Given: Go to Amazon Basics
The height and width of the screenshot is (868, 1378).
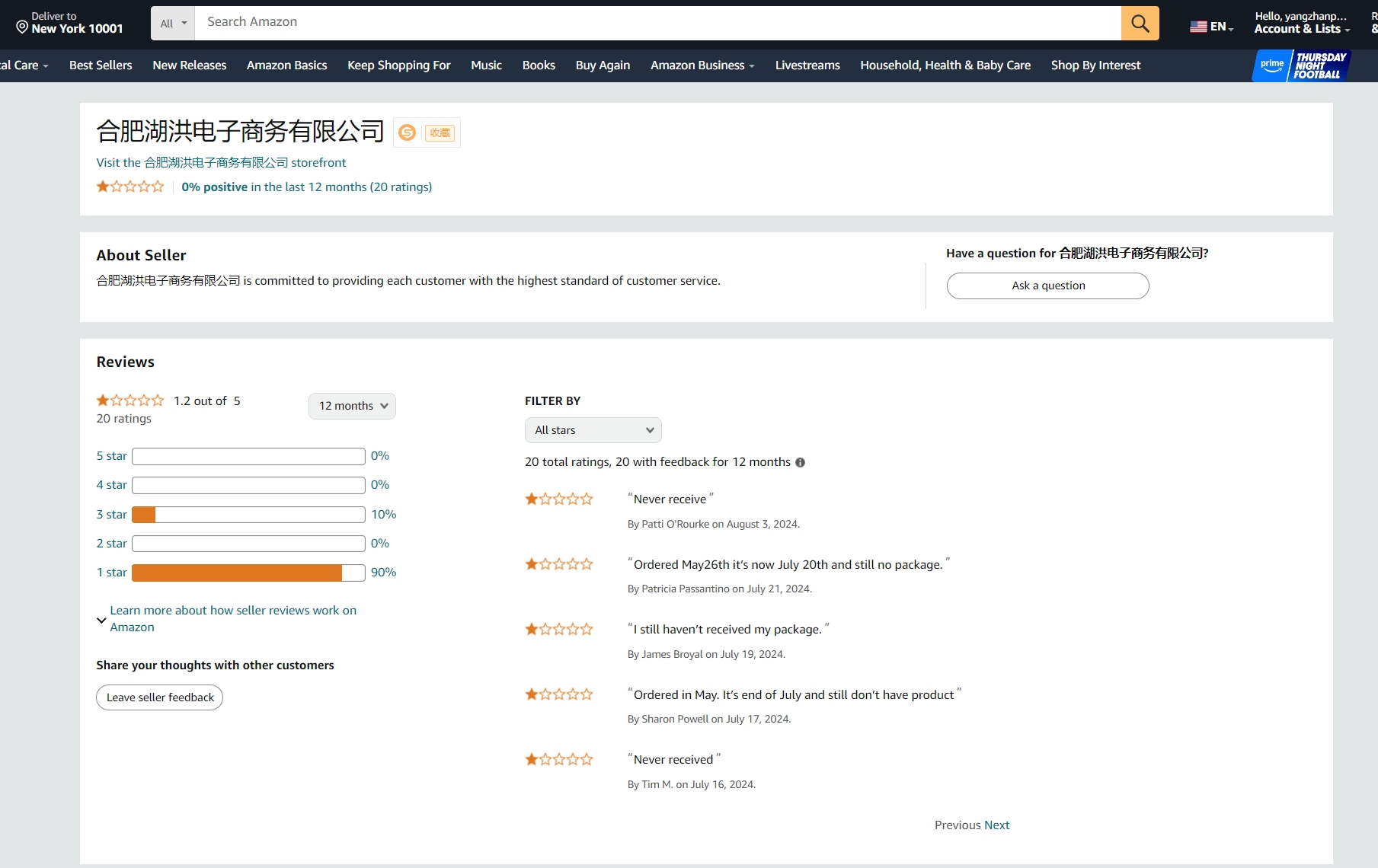Looking at the screenshot, I should [287, 65].
